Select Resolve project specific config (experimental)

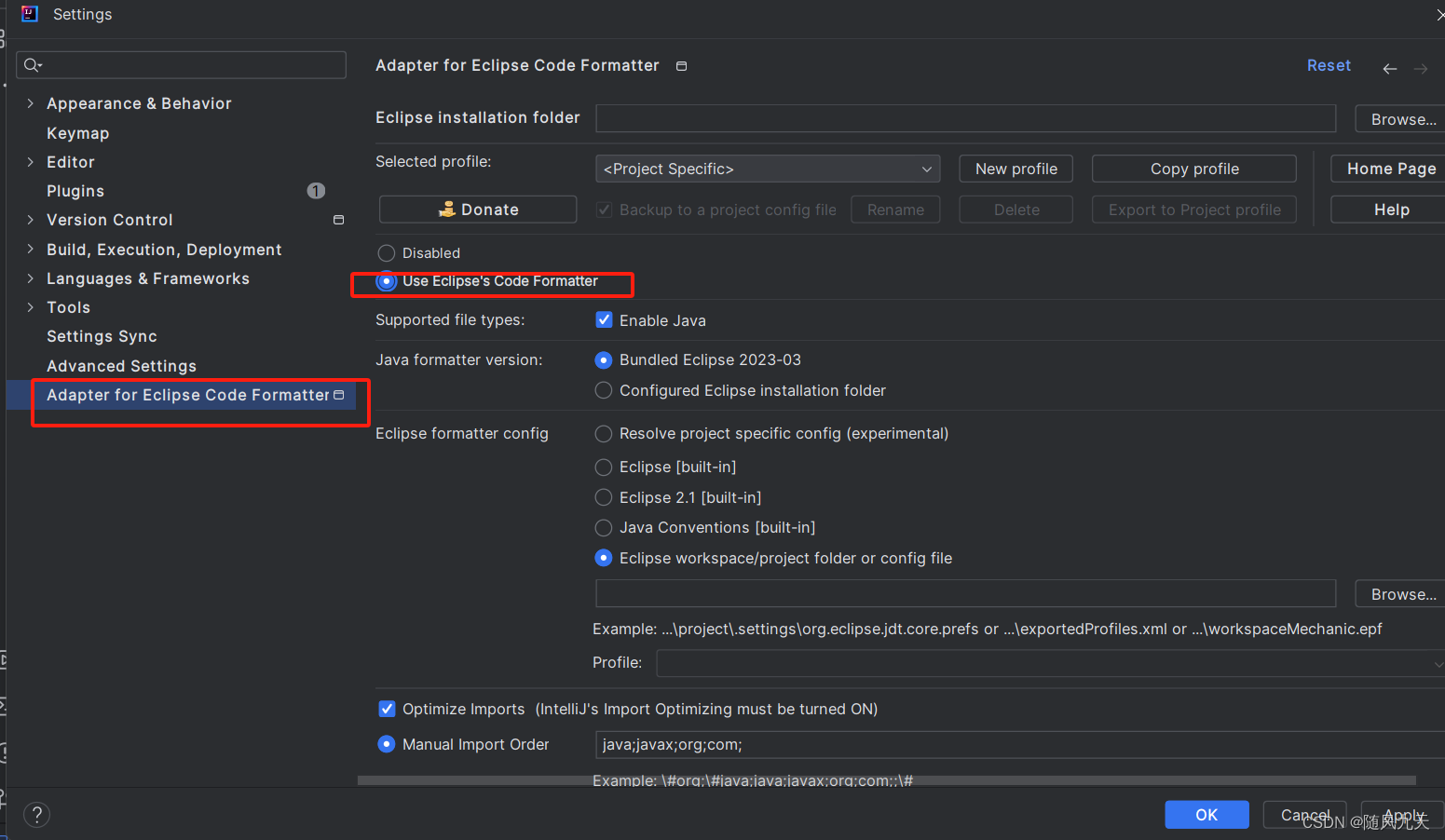click(x=604, y=434)
